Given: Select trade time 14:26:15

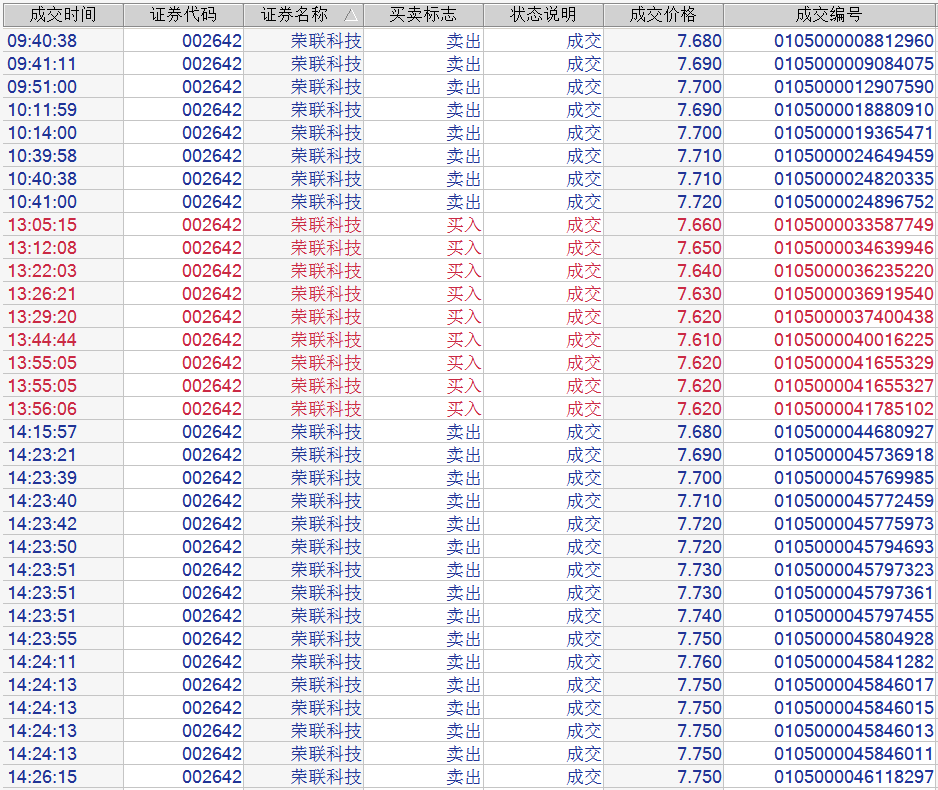Looking at the screenshot, I should pos(42,777).
